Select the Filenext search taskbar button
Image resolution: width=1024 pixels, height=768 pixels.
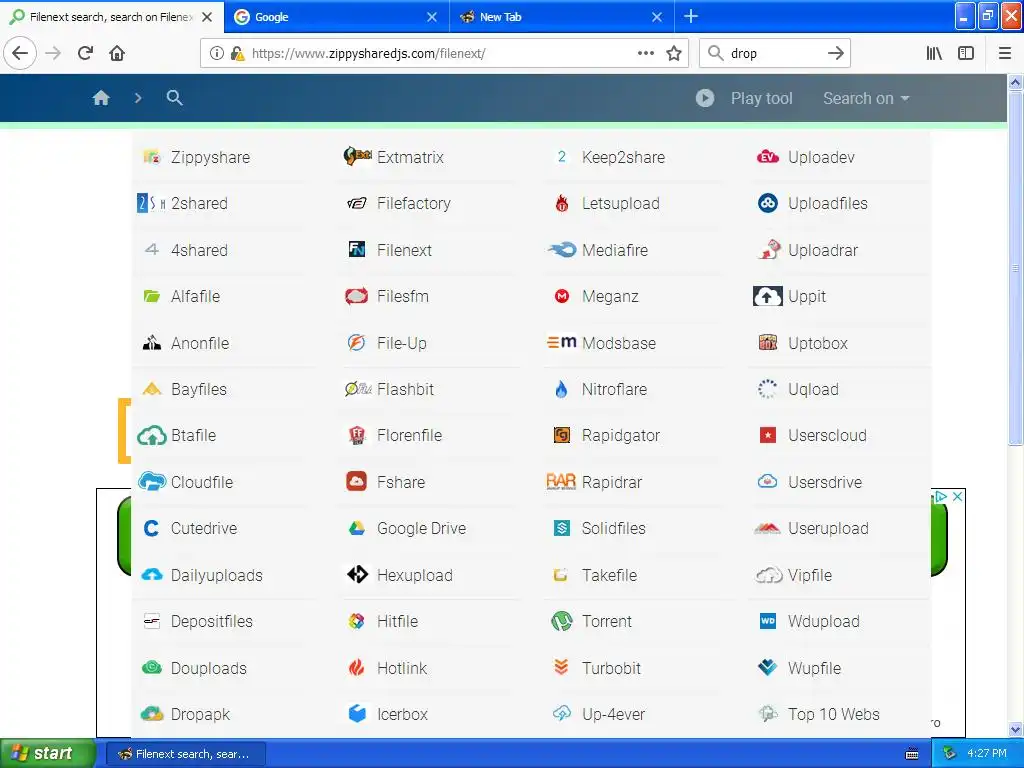point(185,754)
